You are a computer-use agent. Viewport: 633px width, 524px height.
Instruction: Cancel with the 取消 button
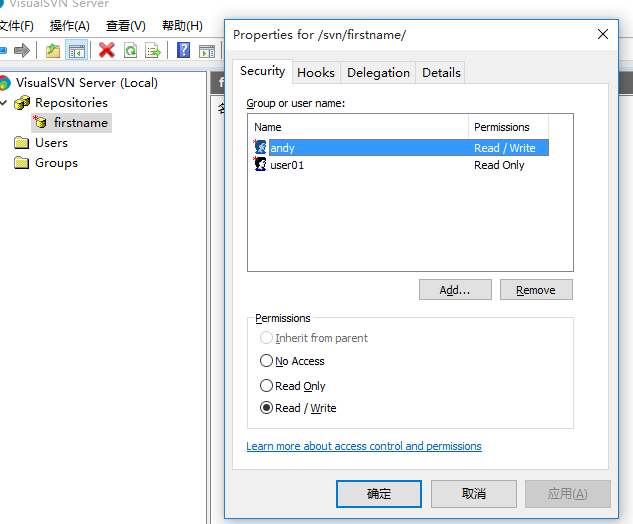(474, 494)
